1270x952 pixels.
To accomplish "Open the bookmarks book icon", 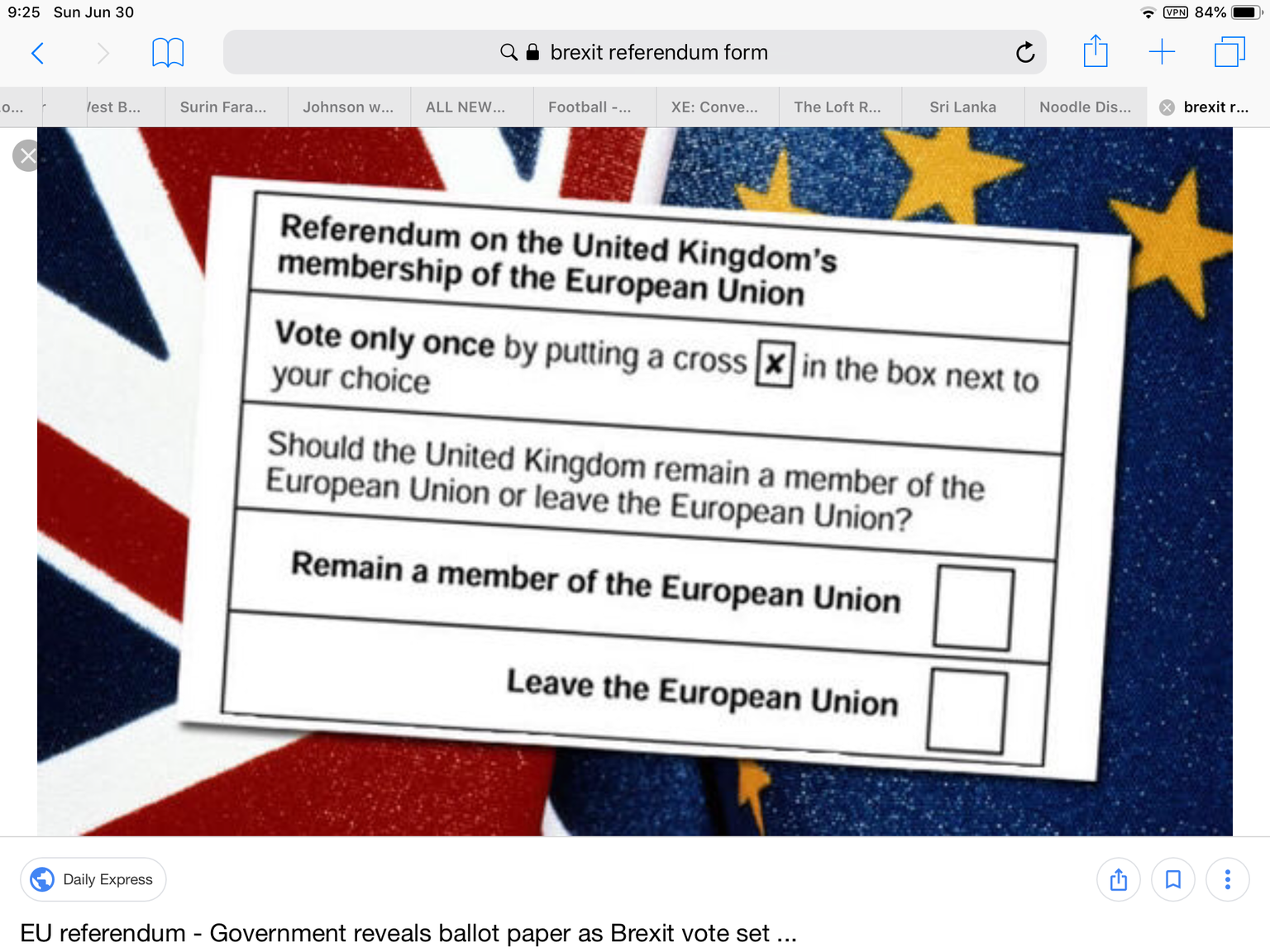I will pos(168,53).
